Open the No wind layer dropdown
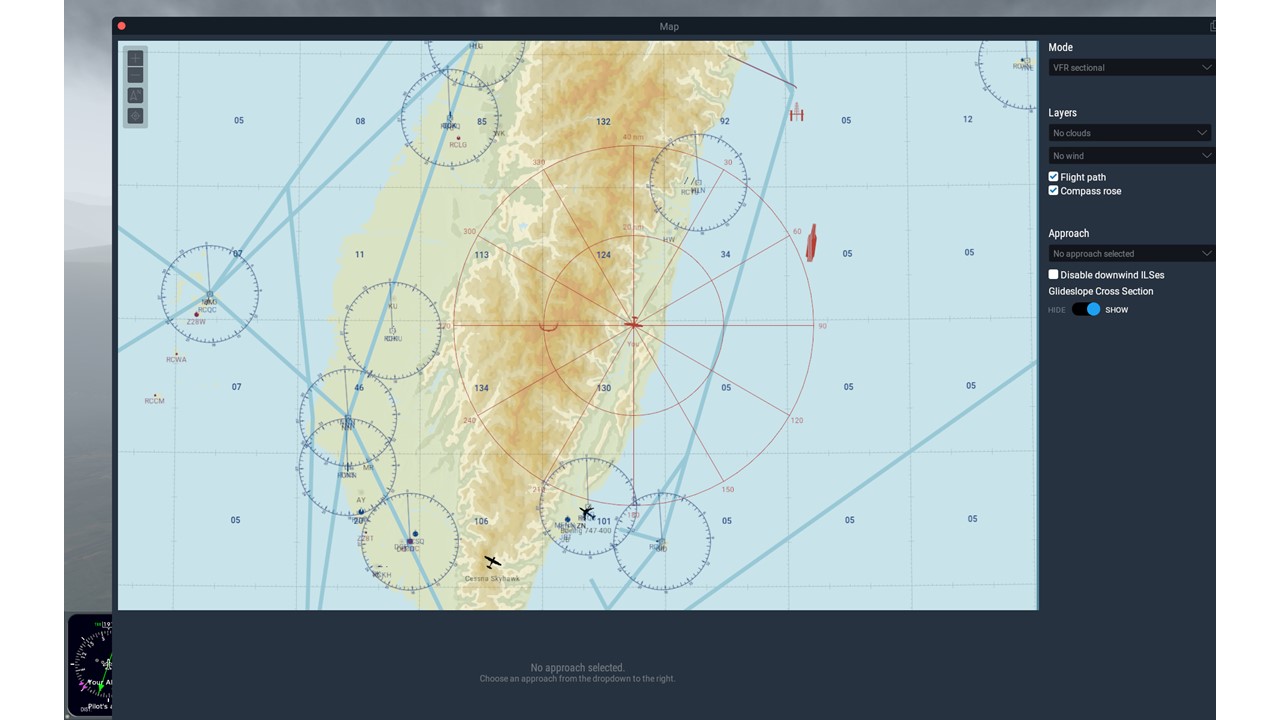Image resolution: width=1280 pixels, height=720 pixels. 1131,156
